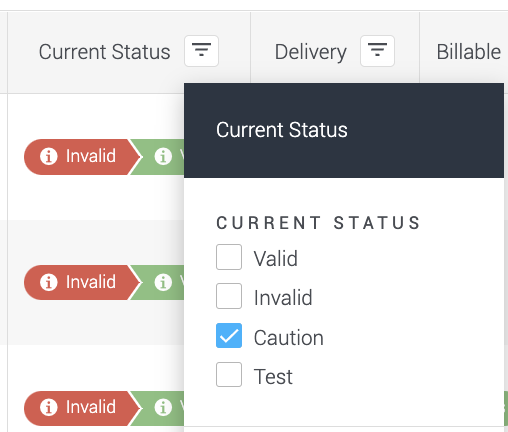Click info icon on third green badge
Screen dimensions: 508x432
point(163,407)
